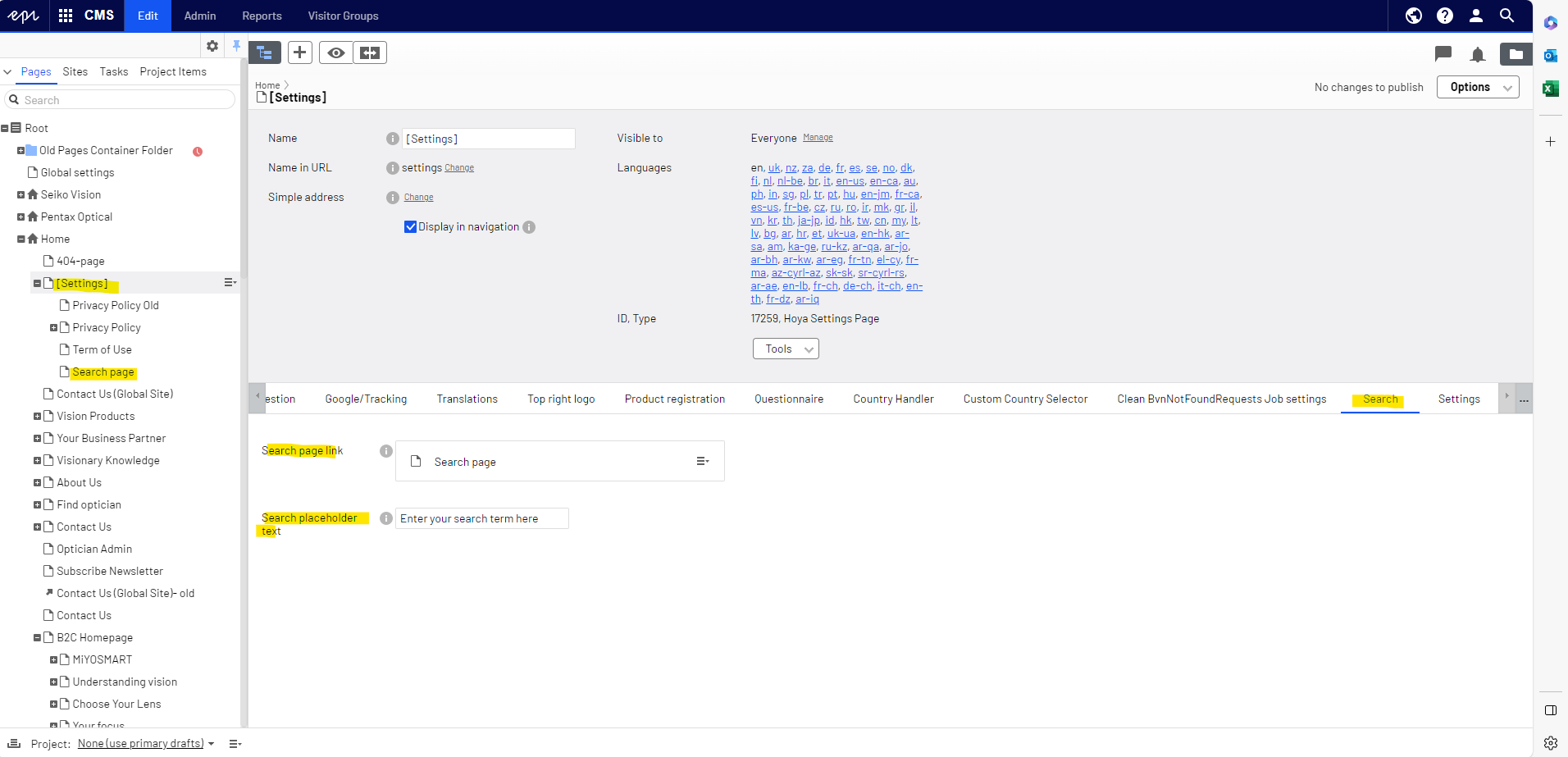
Task: Open the notifications bell
Action: click(1477, 55)
